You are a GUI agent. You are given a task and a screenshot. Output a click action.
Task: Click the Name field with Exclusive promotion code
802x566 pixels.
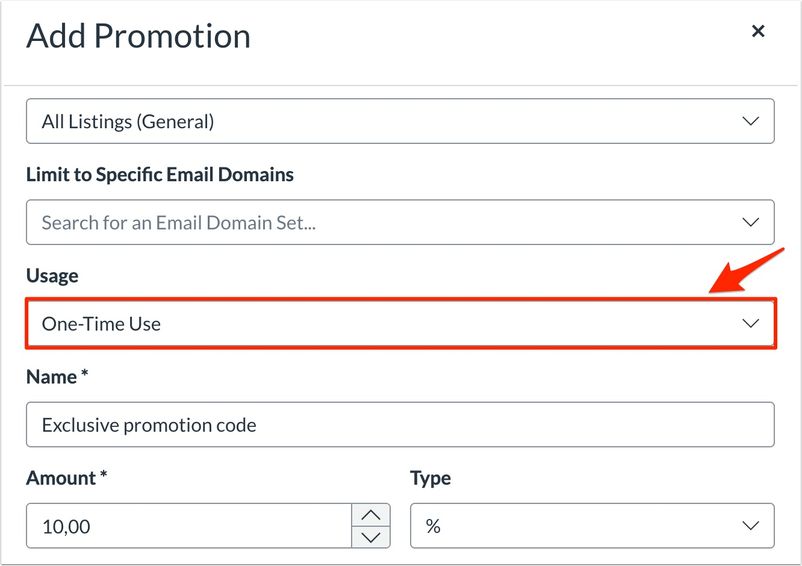point(400,425)
